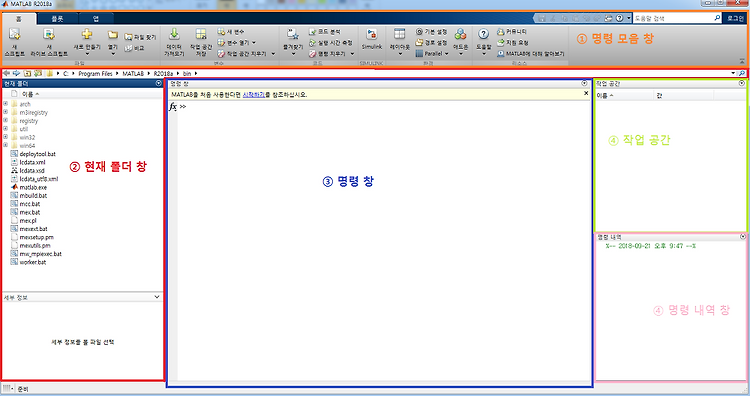Screen dimensions: 750x396
Task: Open the 변수 열기 (Open Variable) dropdown
Action: click(237, 43)
